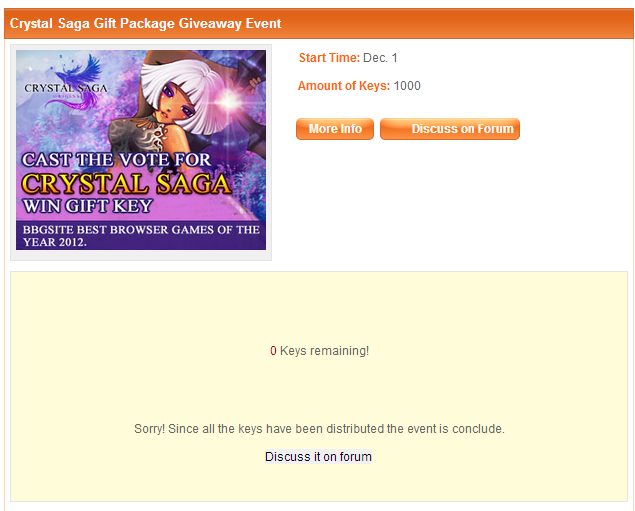Follow the Discuss it on forum link
Screen dimensions: 635x511
point(318,457)
